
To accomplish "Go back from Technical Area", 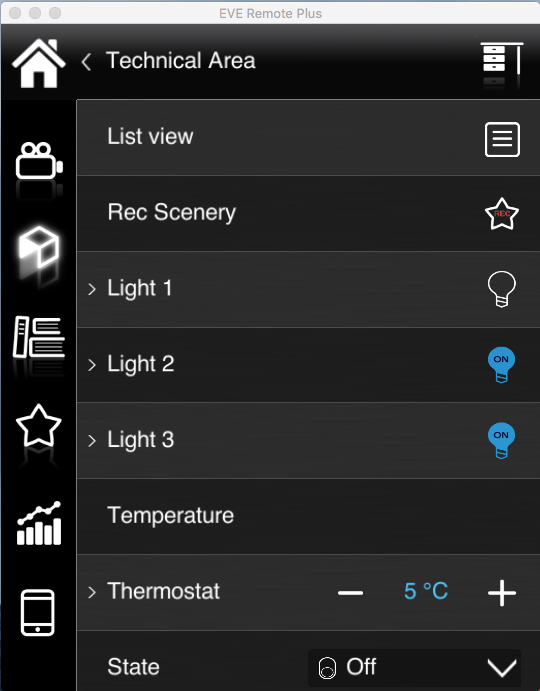I will point(86,62).
